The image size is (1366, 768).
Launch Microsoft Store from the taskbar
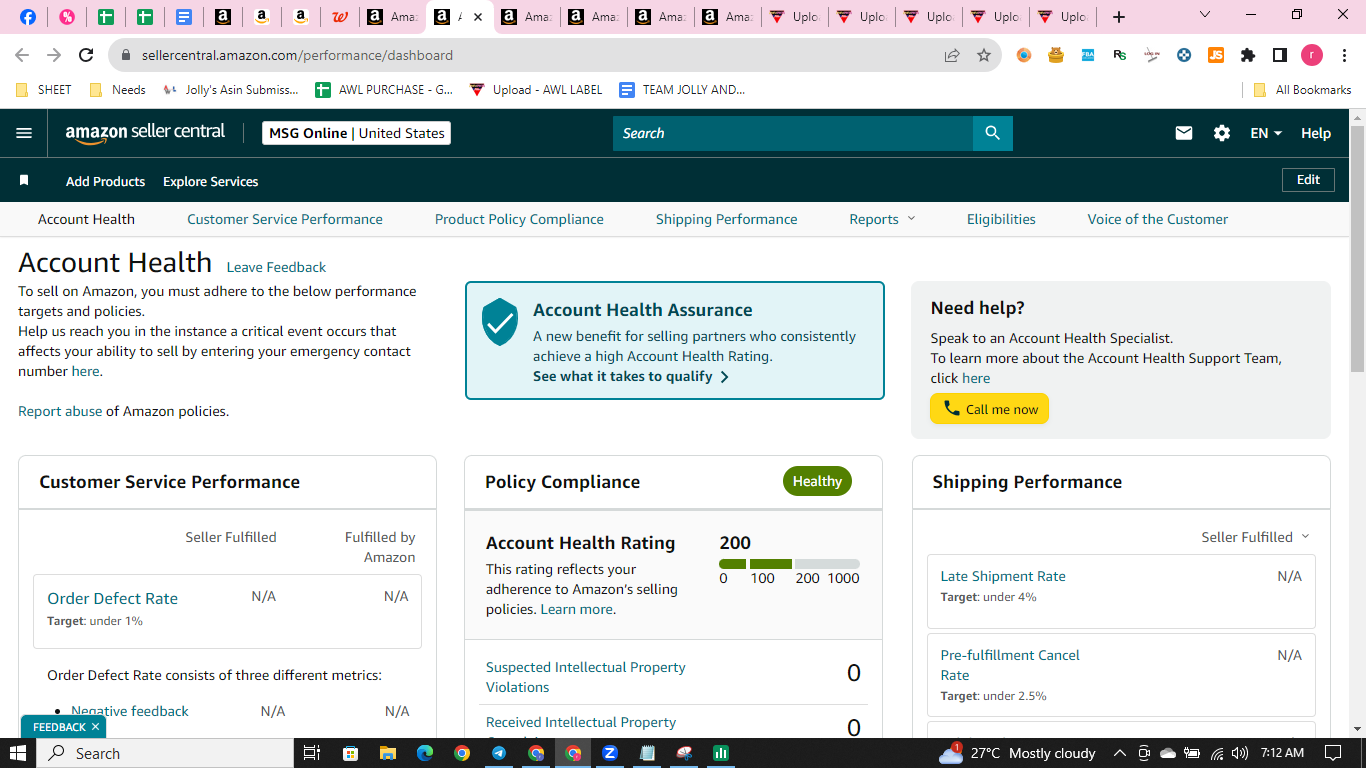[350, 753]
